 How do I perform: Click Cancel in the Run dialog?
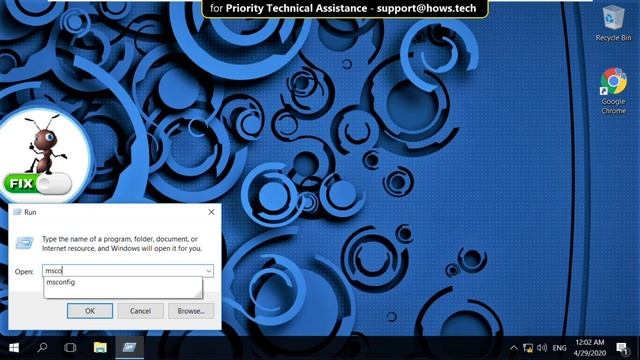click(140, 311)
